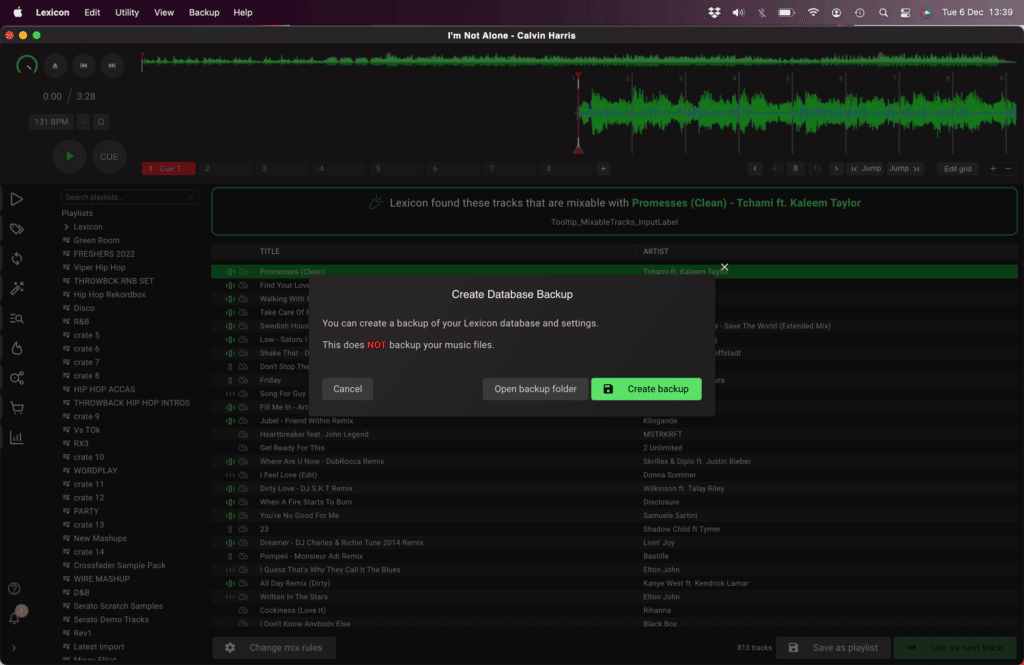This screenshot has height=665, width=1024.
Task: Open the shopping cart sidebar icon
Action: point(16,408)
